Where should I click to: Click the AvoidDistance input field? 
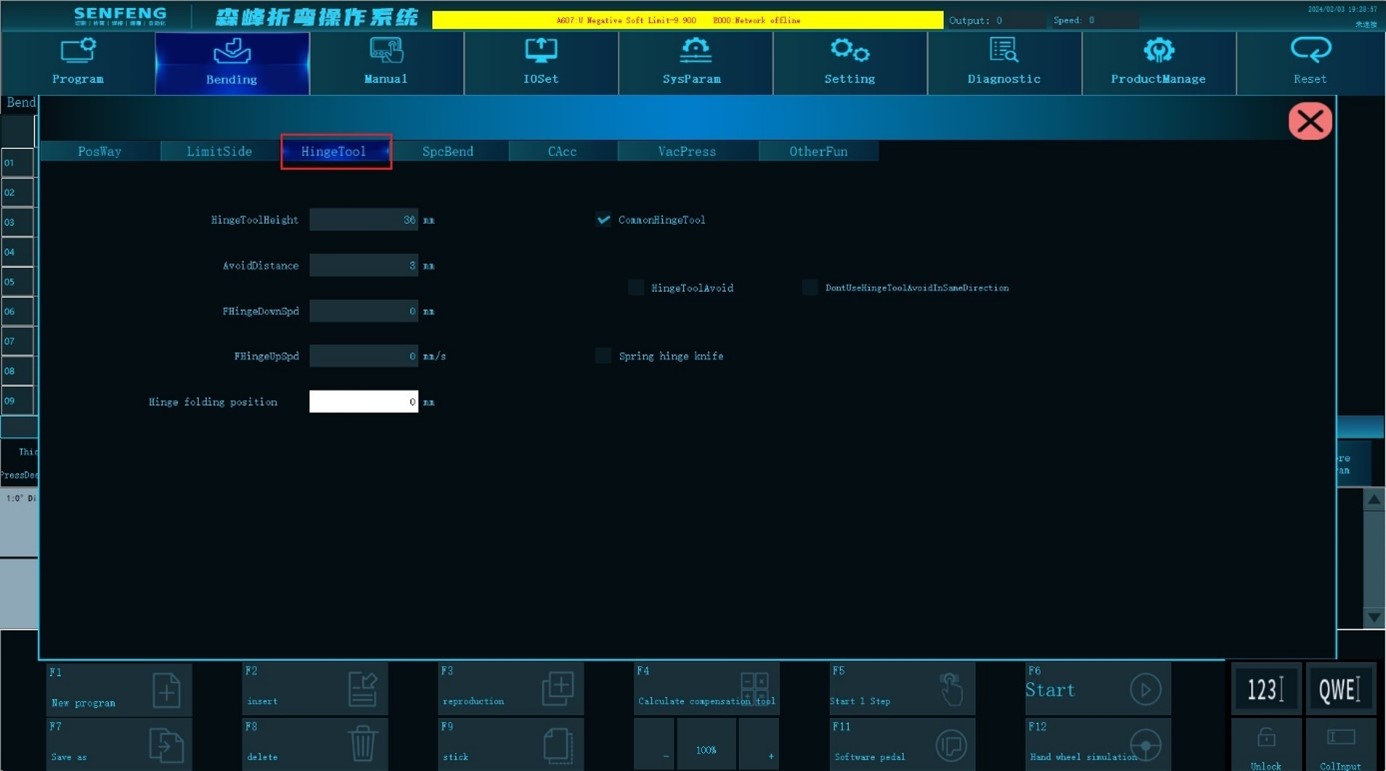coord(364,266)
